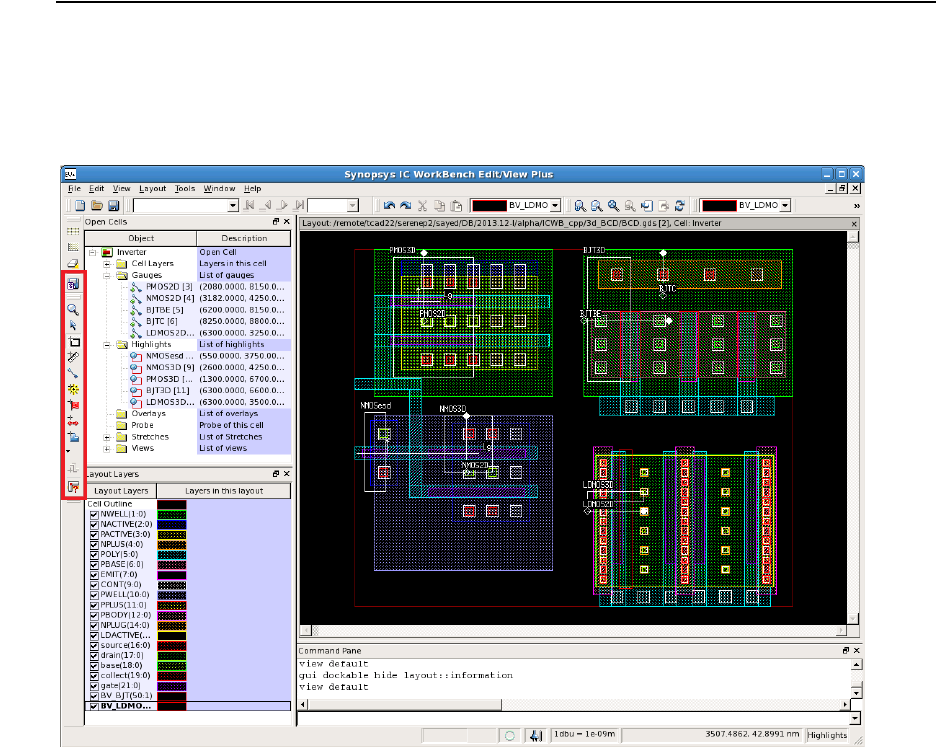Select the magnifier zoom tool in left toolbar

click(73, 310)
